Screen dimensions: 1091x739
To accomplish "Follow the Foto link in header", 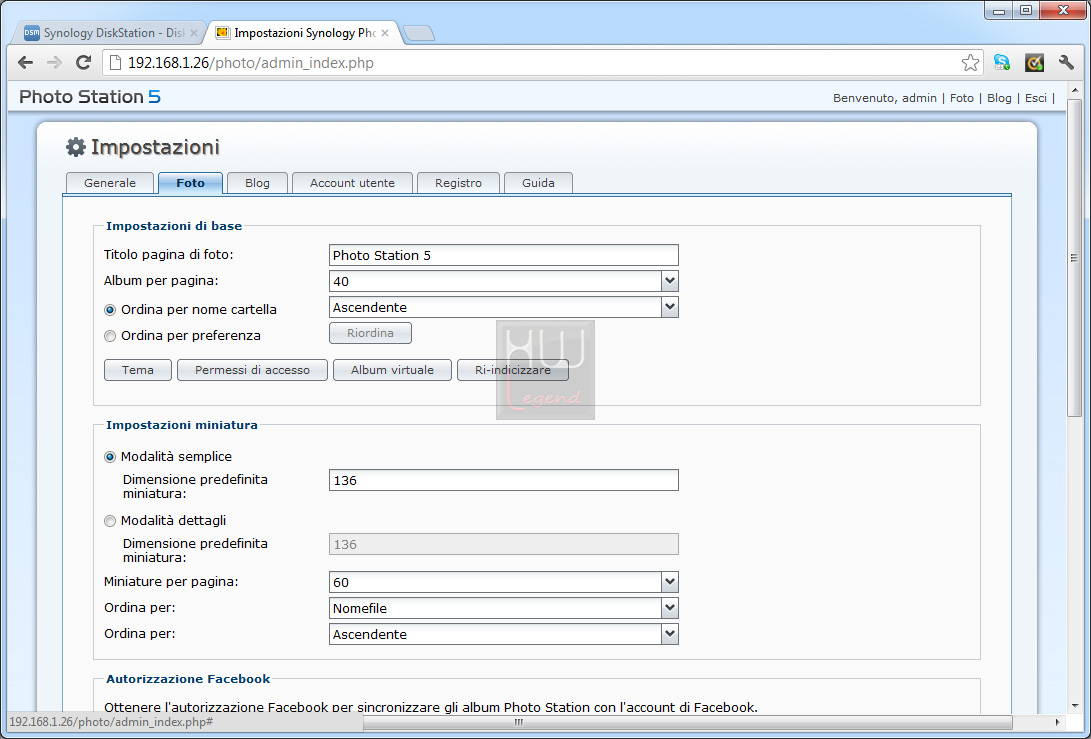I will (962, 98).
